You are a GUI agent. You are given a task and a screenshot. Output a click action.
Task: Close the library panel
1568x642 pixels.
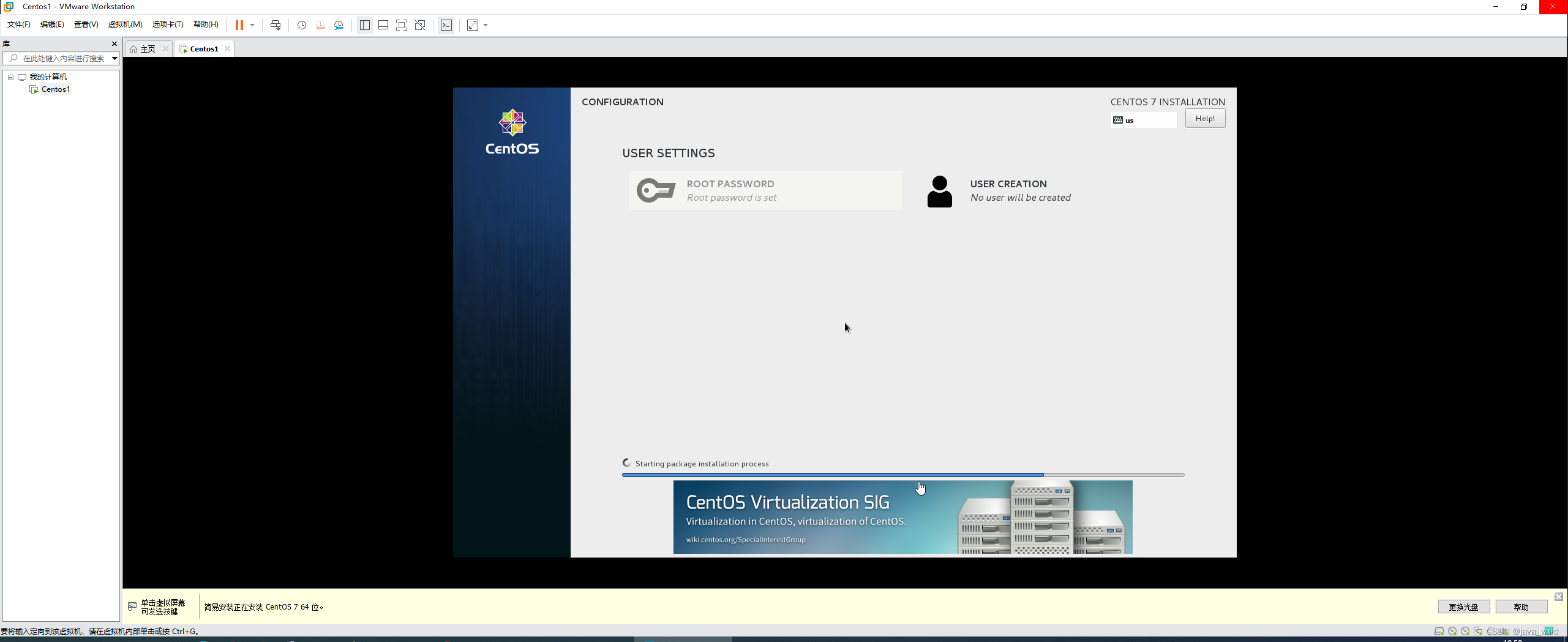pyautogui.click(x=114, y=43)
